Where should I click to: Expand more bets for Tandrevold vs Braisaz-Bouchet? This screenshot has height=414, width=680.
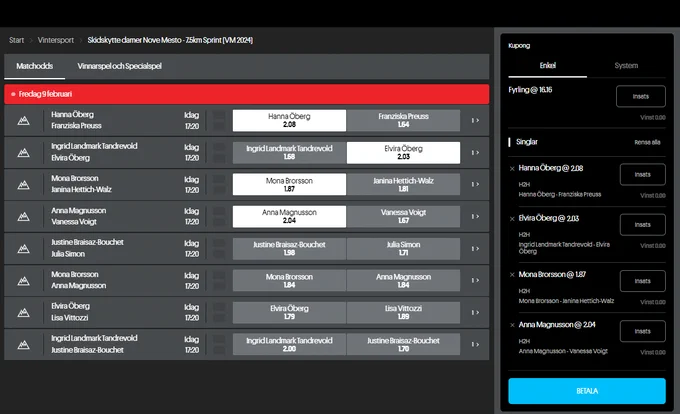tap(475, 344)
